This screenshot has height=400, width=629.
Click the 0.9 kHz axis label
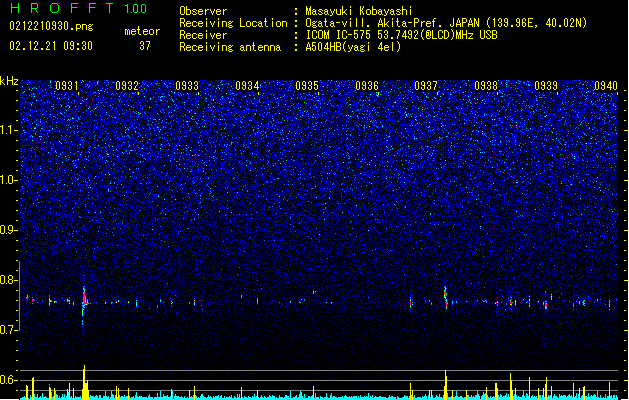9,230
